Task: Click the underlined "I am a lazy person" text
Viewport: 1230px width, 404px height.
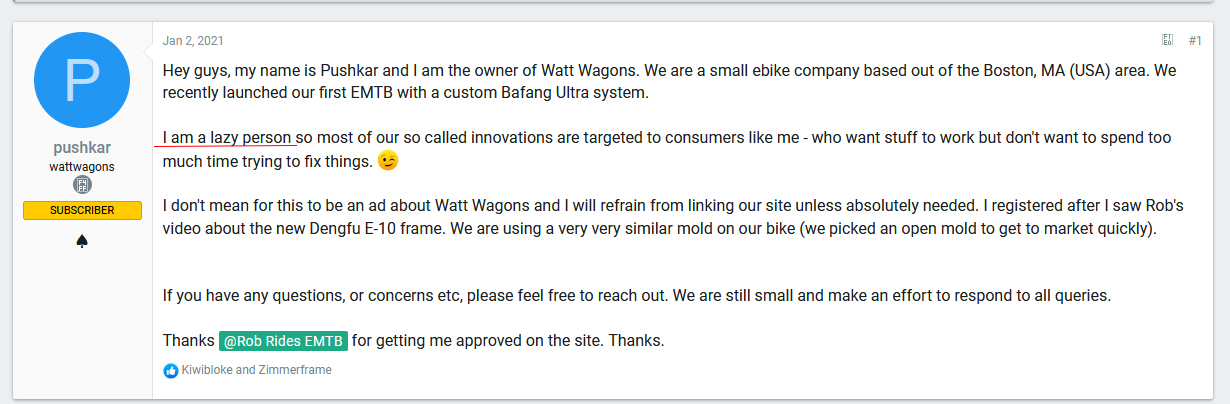Action: 227,137
